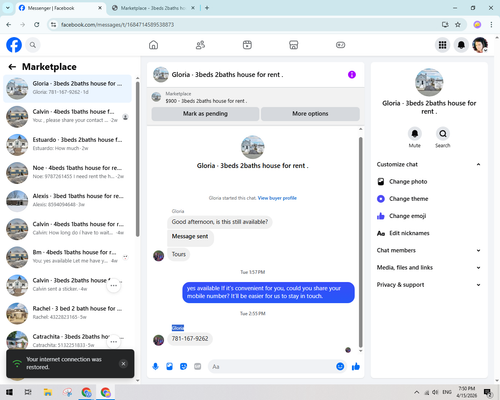Screen dimensions: 500x400
Task: Expand Media, files and links section
Action: pyautogui.click(x=429, y=267)
